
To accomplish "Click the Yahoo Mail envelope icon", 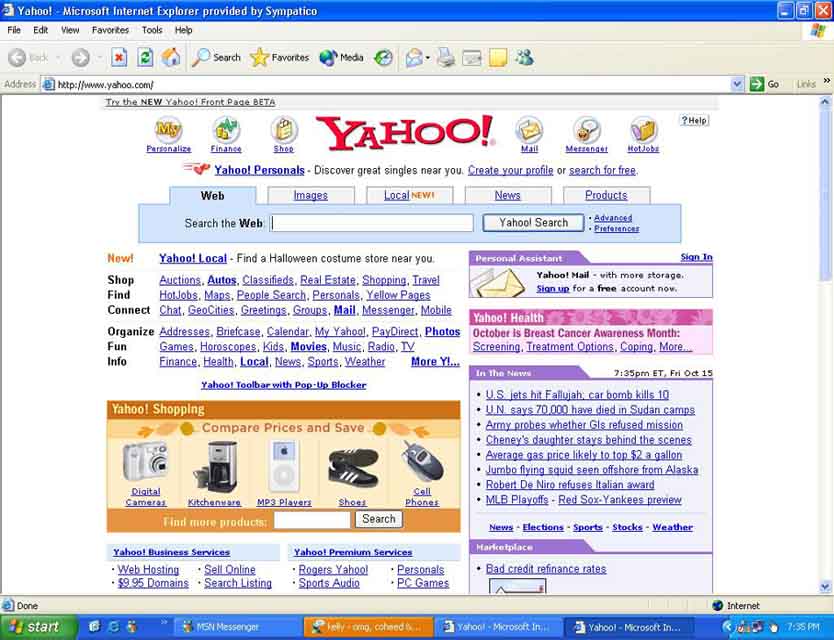I will (x=529, y=130).
